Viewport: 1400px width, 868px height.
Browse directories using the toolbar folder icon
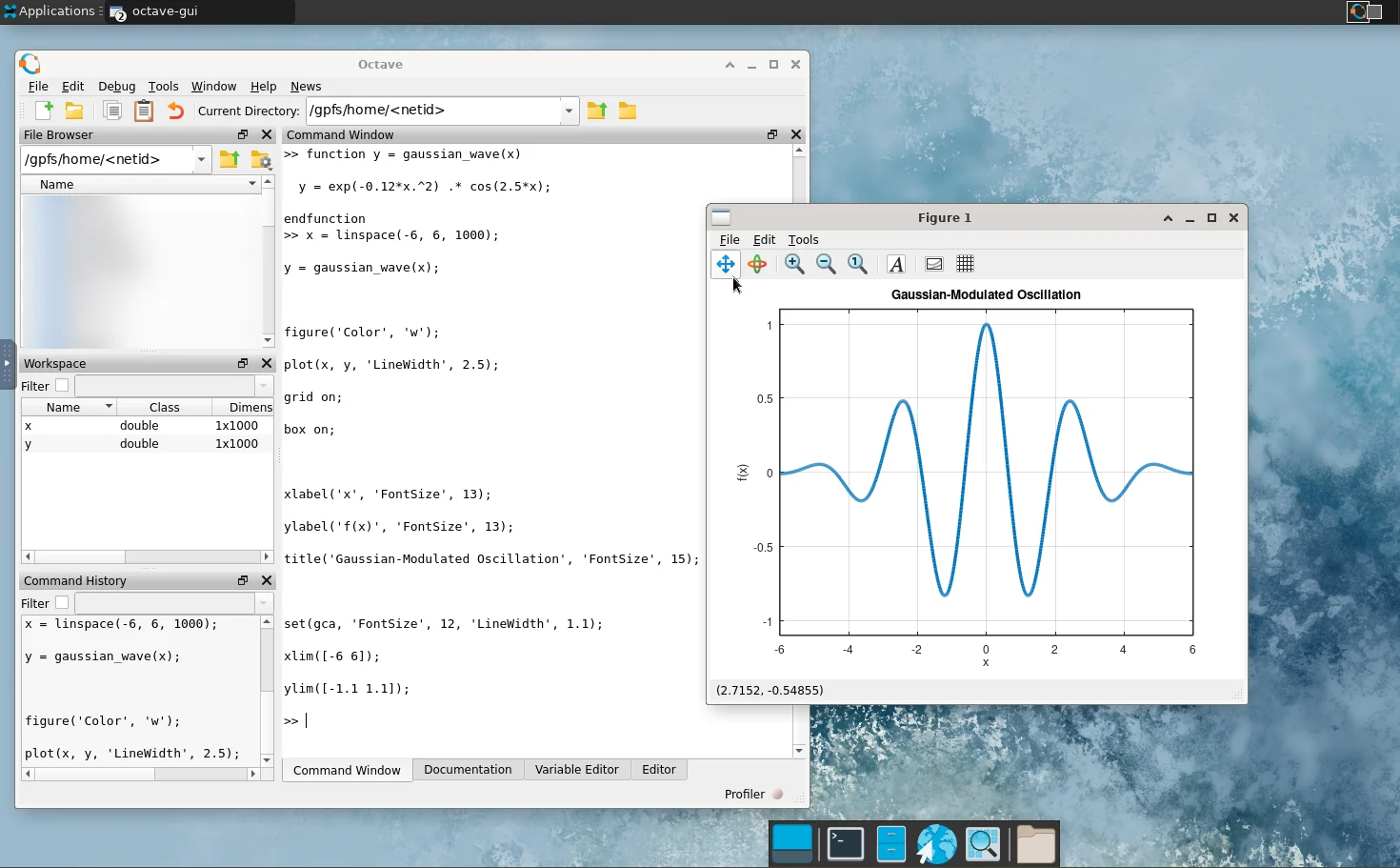(x=628, y=111)
